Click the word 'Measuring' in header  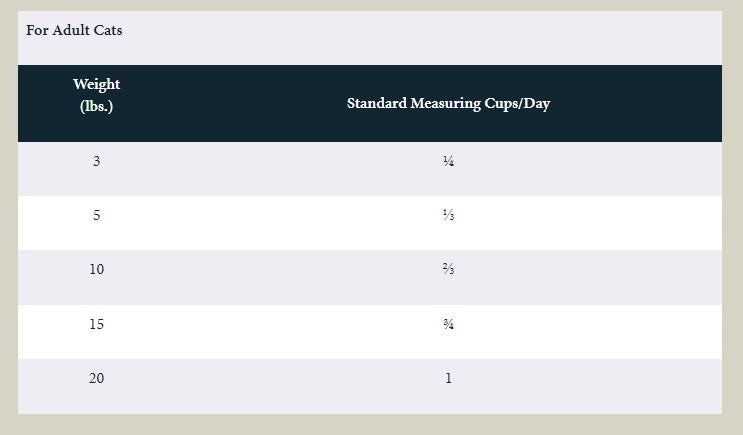tap(445, 103)
